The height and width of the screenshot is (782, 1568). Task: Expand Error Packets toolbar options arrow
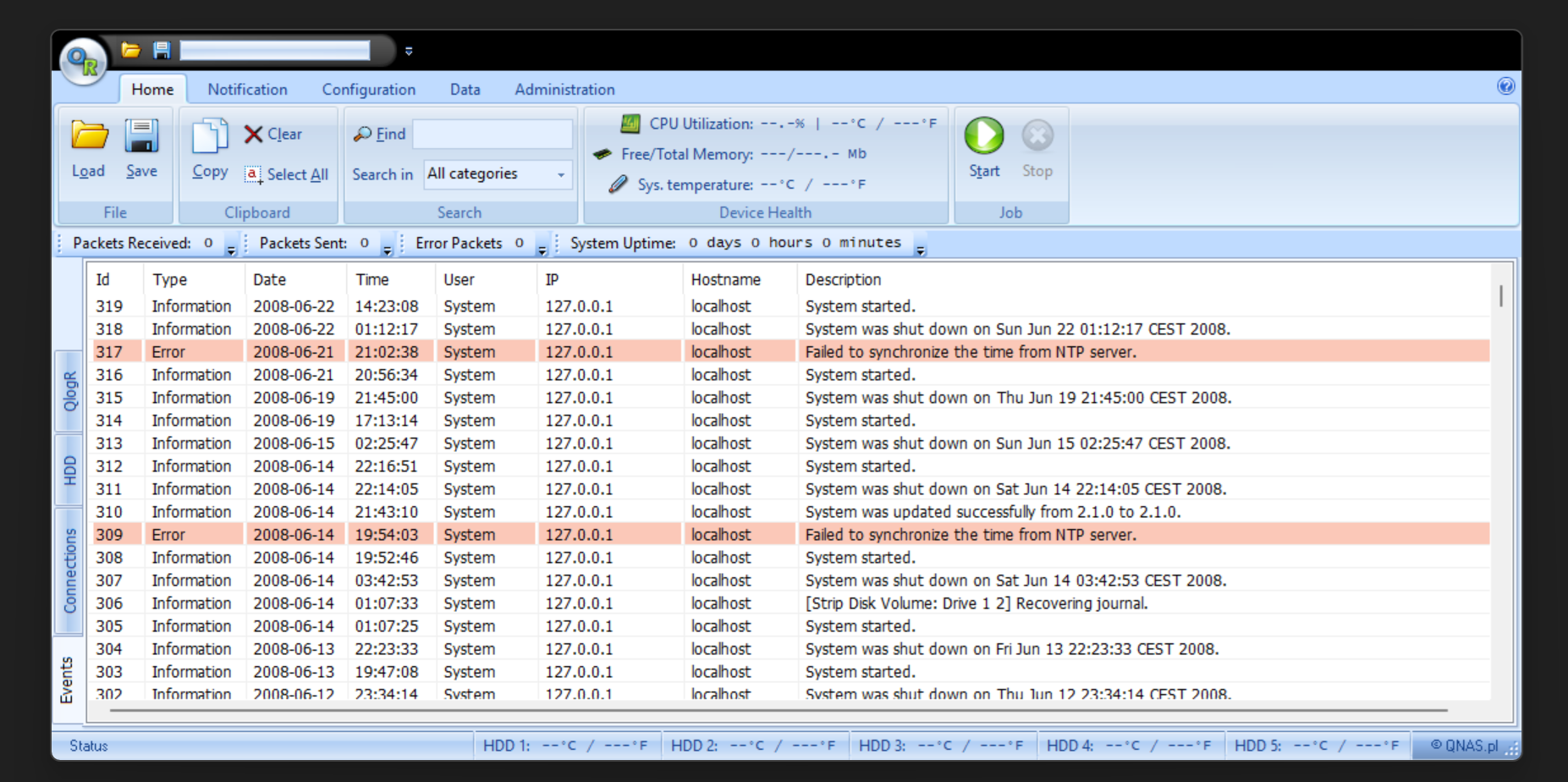[x=542, y=249]
